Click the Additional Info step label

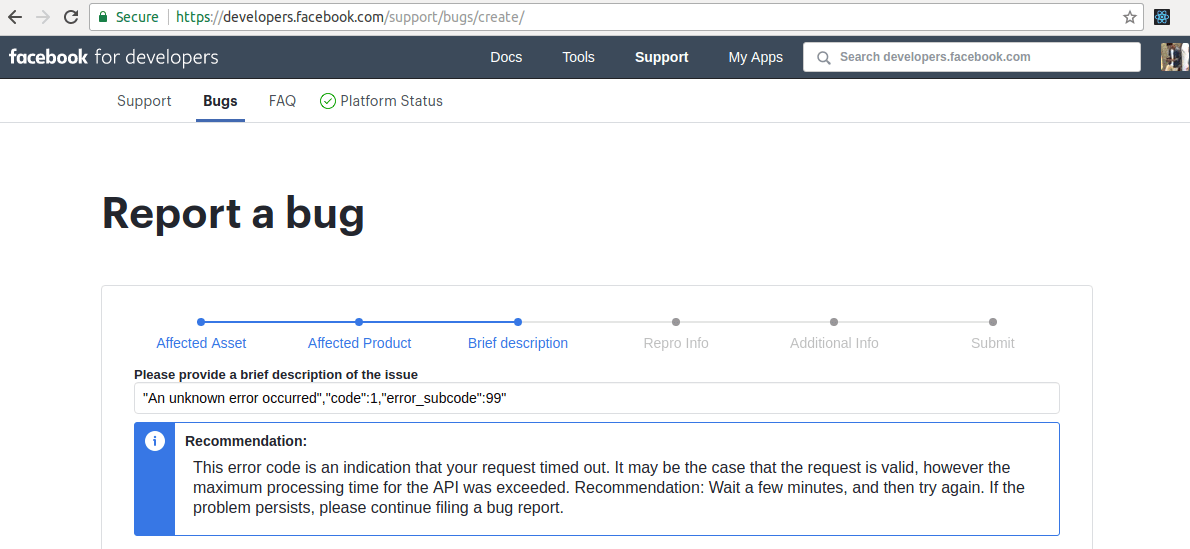point(834,343)
